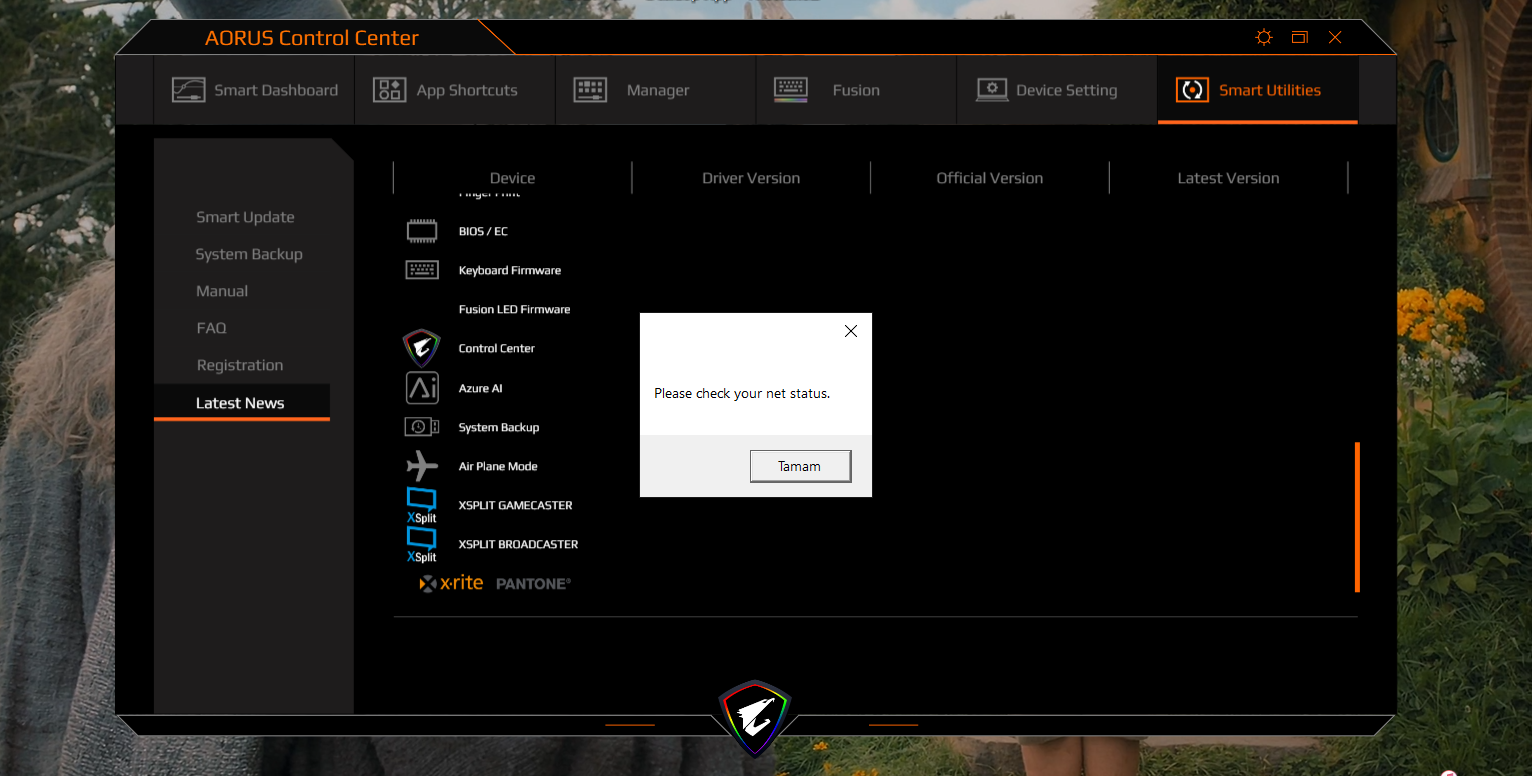Screen dimensions: 1532x776
Task: Select the Azure AI row label
Action: click(x=481, y=388)
